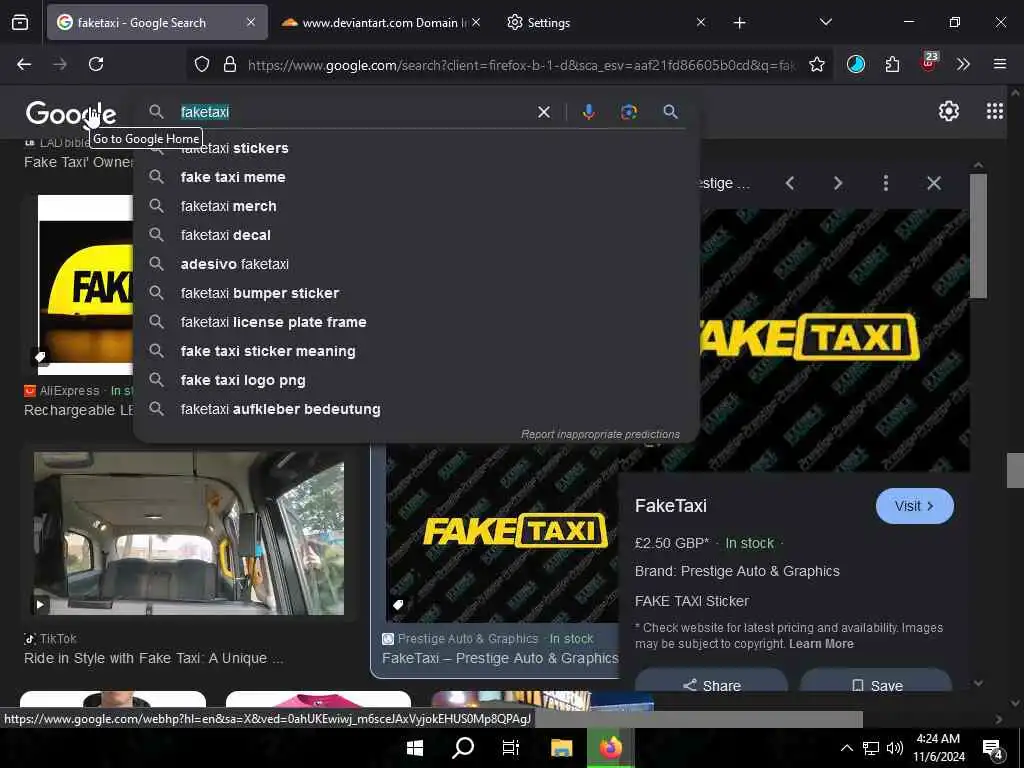Search by image with the Google Lens icon
1024x768 pixels.
click(628, 112)
